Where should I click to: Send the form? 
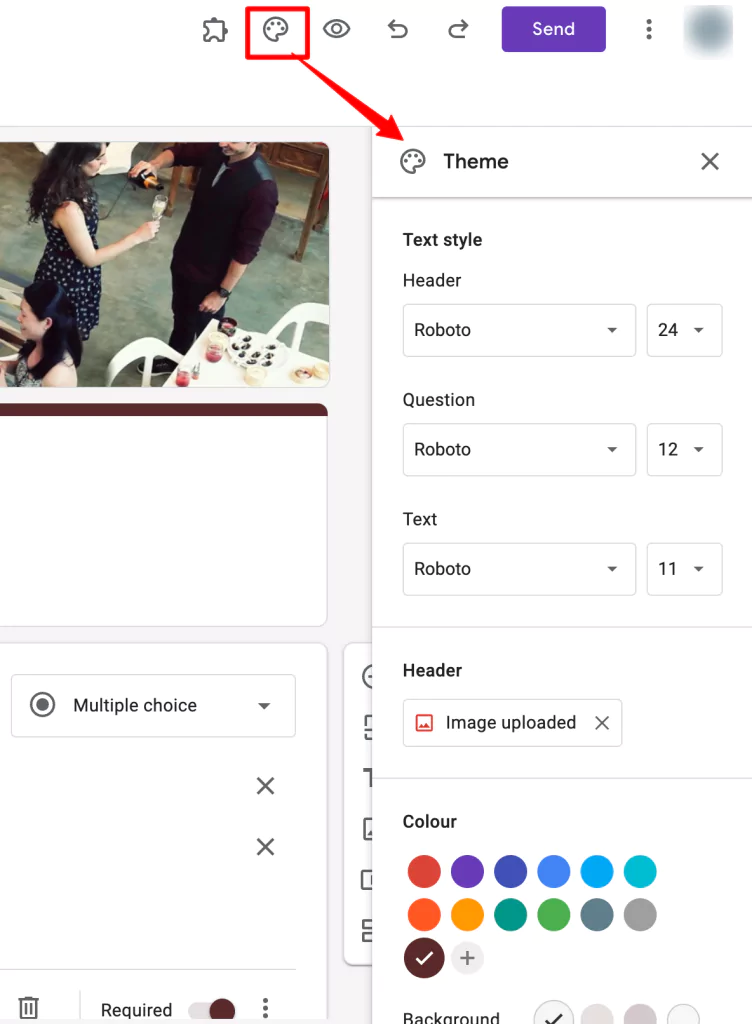point(554,29)
